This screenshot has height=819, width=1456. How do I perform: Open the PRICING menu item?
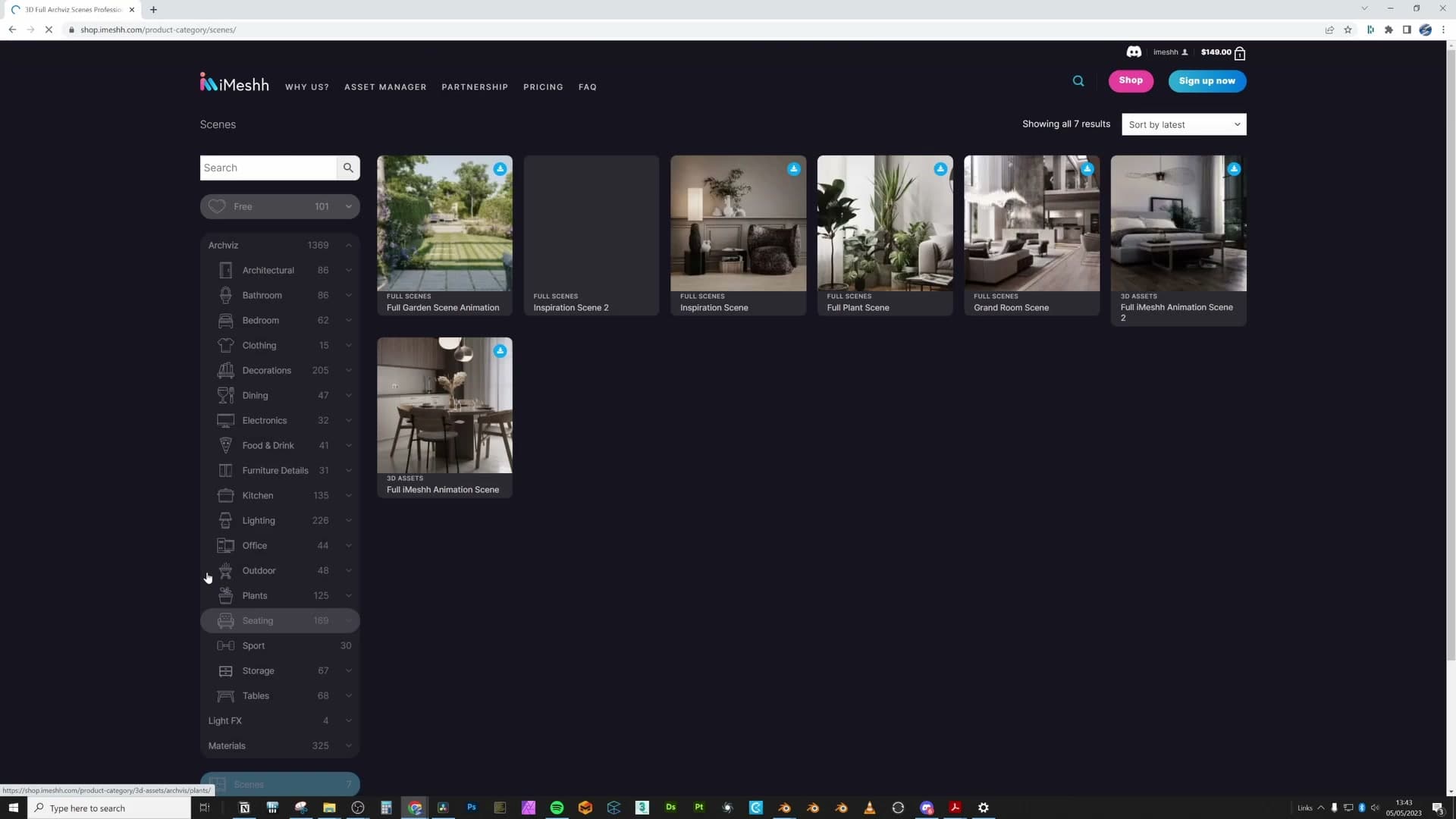click(x=543, y=87)
